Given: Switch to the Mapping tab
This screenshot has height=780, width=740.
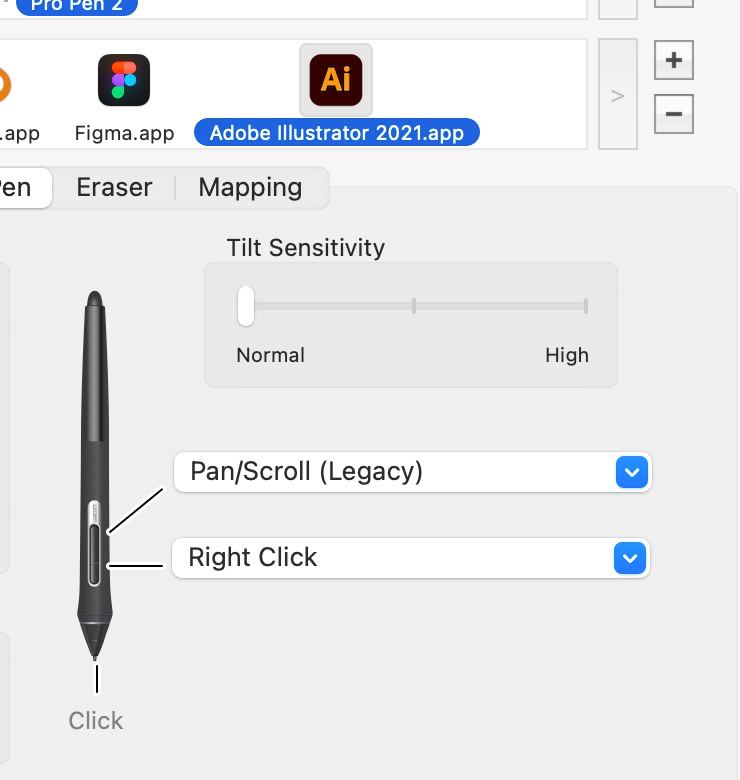Looking at the screenshot, I should coord(250,188).
